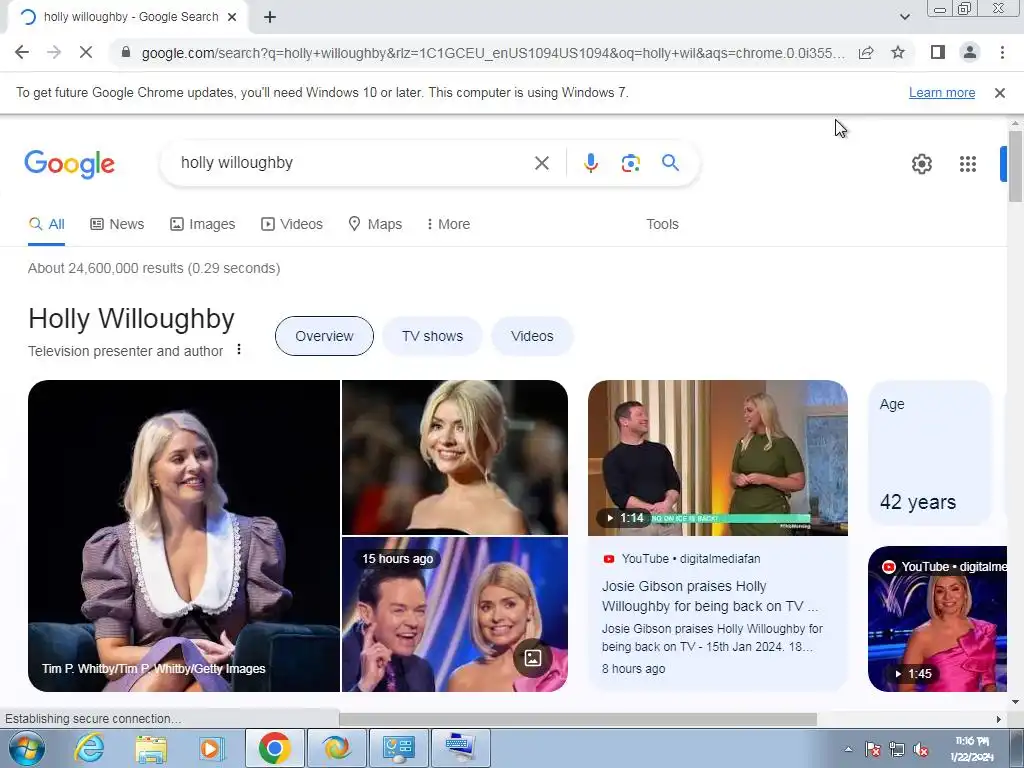Open the Windows Start menu
The height and width of the screenshot is (768, 1024).
[26, 748]
